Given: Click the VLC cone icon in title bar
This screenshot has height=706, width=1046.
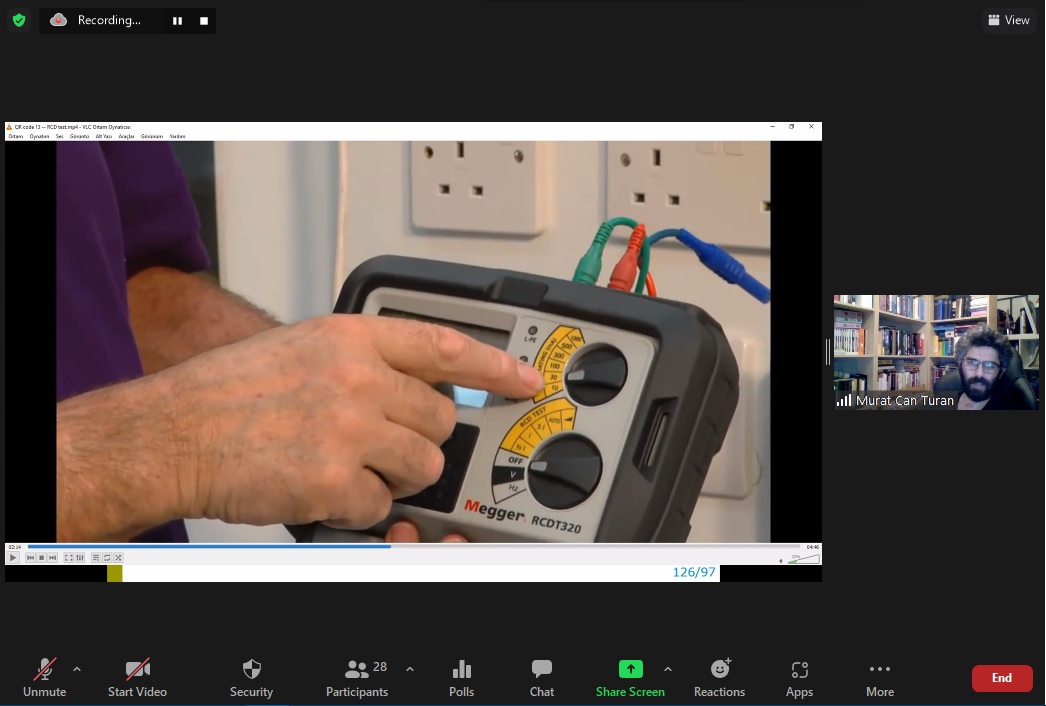Looking at the screenshot, I should [x=9, y=127].
